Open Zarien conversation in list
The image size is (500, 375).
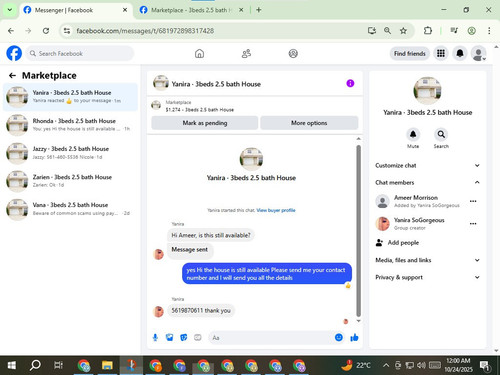pos(70,181)
